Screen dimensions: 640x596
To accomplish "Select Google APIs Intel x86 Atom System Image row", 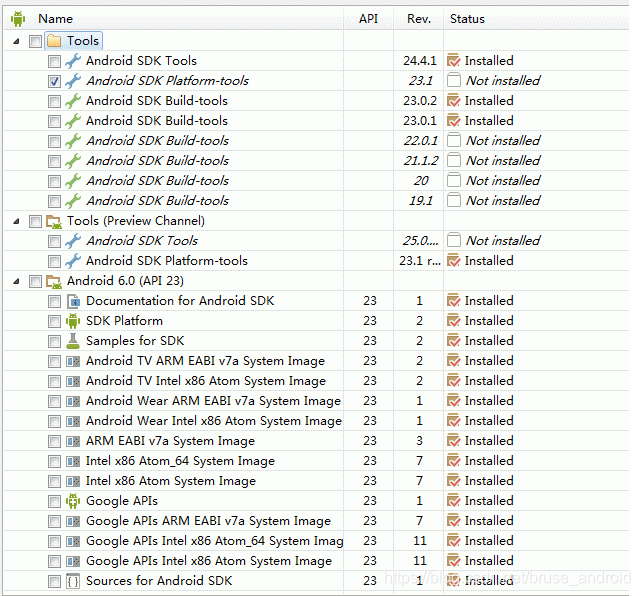I will [x=316, y=561].
